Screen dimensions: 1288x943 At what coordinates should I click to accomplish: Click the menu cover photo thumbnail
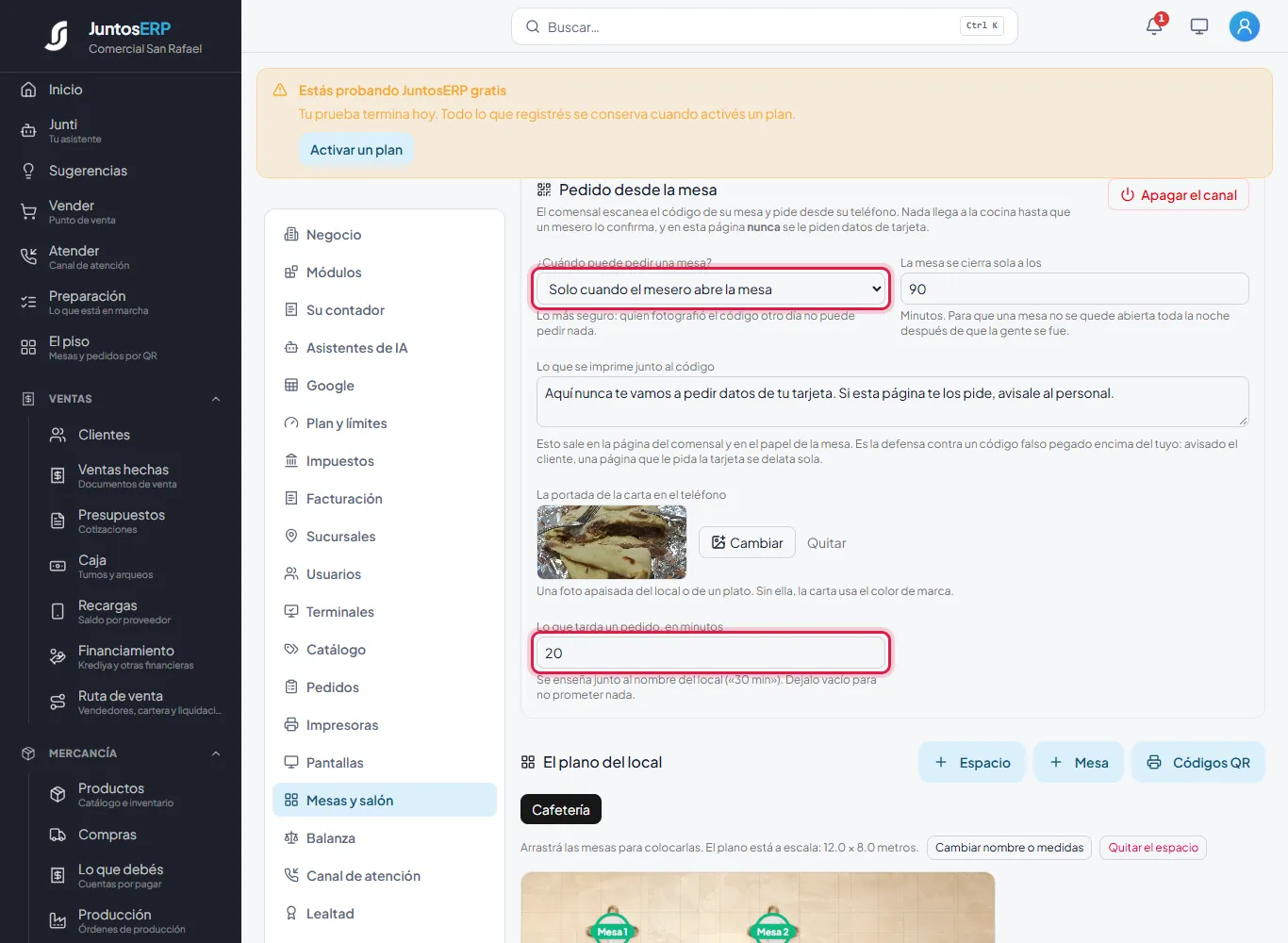612,542
